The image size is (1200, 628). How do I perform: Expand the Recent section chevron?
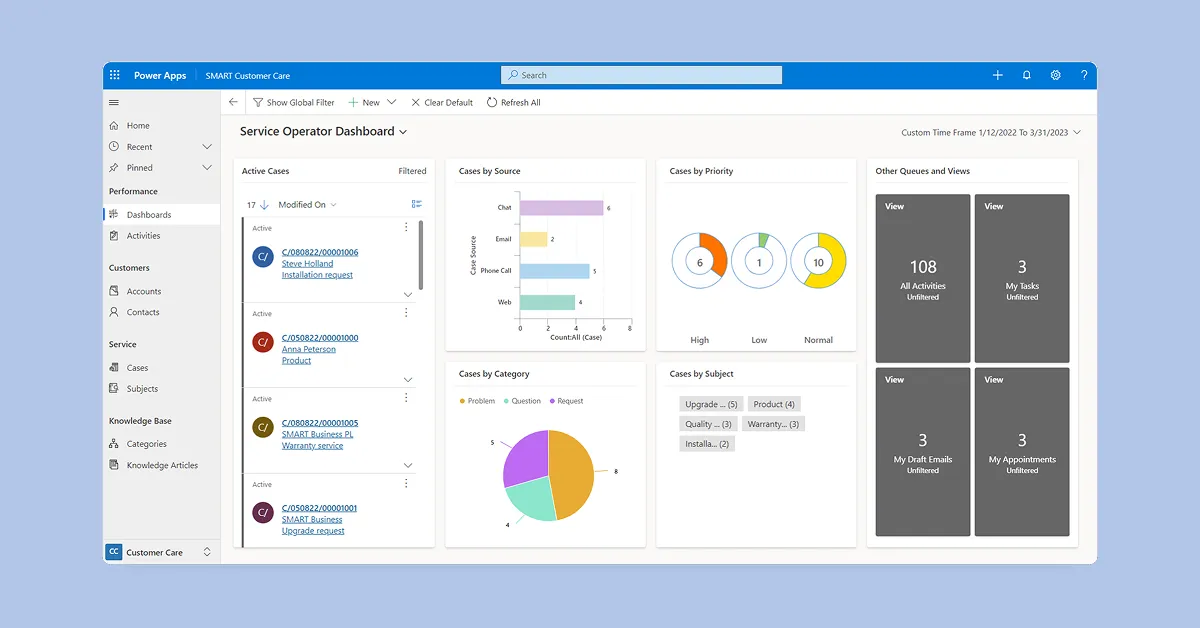coord(207,147)
